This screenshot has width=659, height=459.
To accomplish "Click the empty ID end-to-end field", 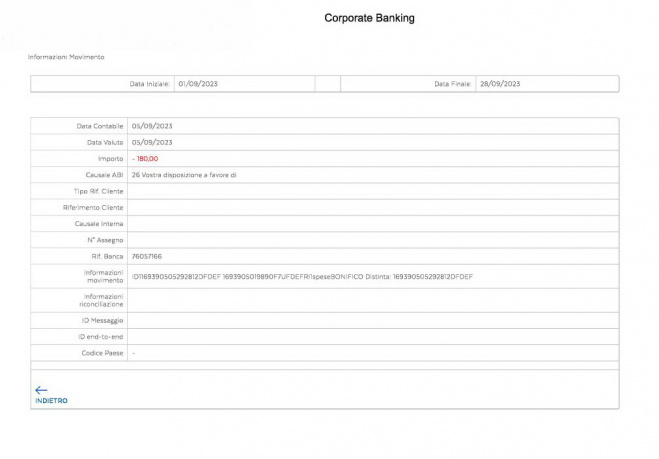I will (370, 337).
